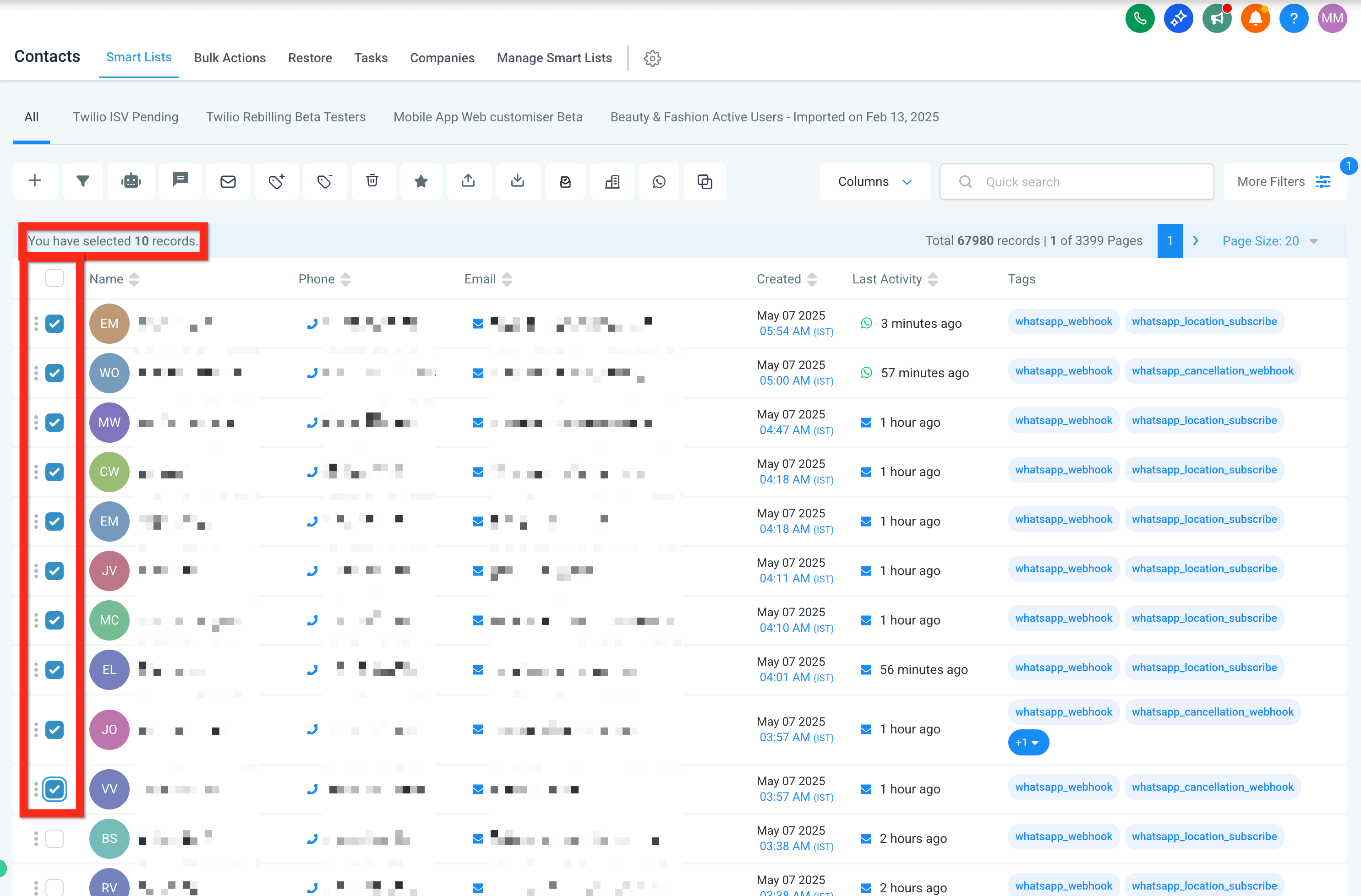The width and height of the screenshot is (1361, 896).
Task: Select Twilio ISV Pending smart list
Action: point(125,117)
